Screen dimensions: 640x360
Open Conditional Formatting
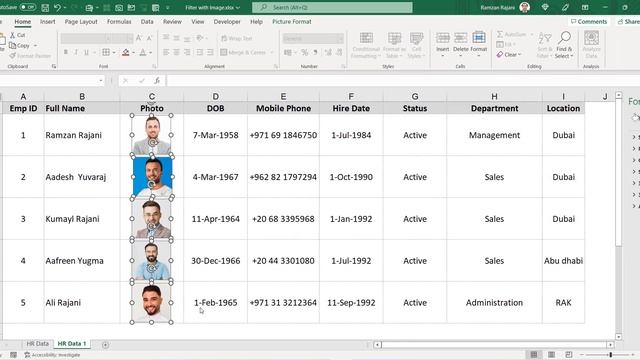[366, 45]
